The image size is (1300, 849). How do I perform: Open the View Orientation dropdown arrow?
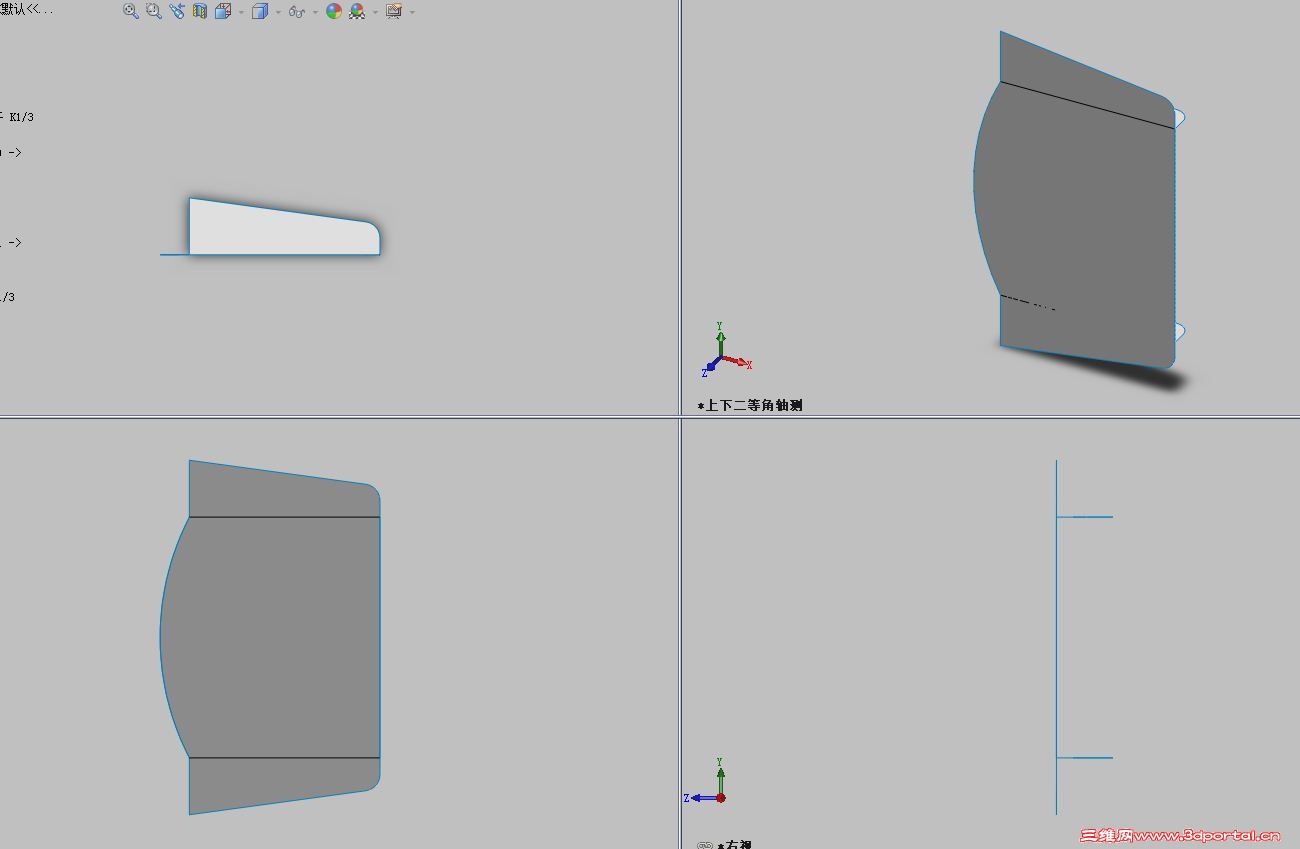pyautogui.click(x=241, y=12)
